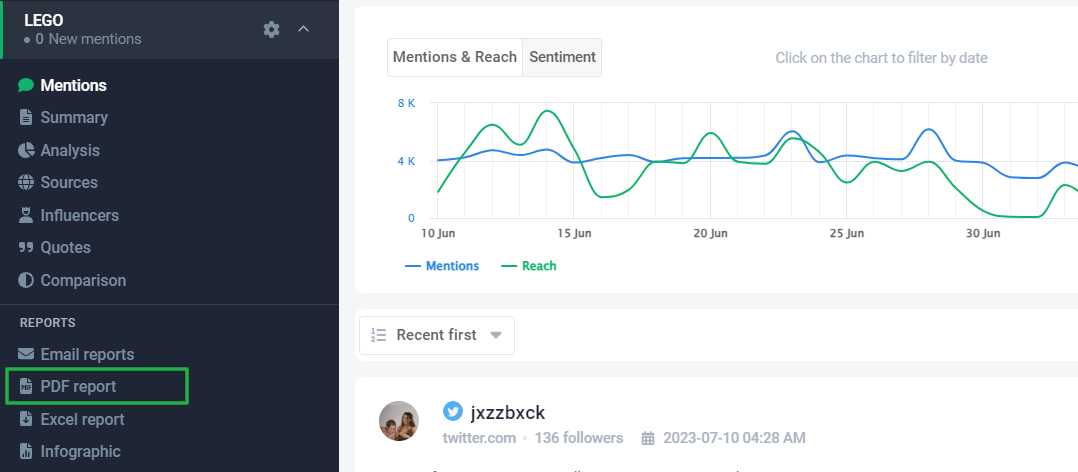Open the Recent first sort dropdown

click(x=437, y=335)
